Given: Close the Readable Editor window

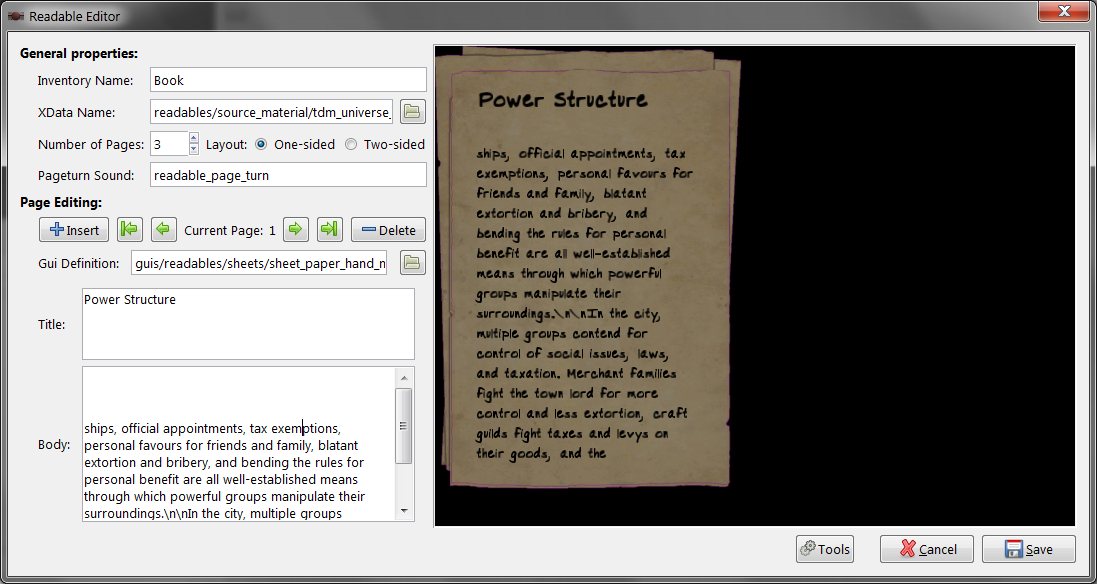Looking at the screenshot, I should [x=1063, y=10].
